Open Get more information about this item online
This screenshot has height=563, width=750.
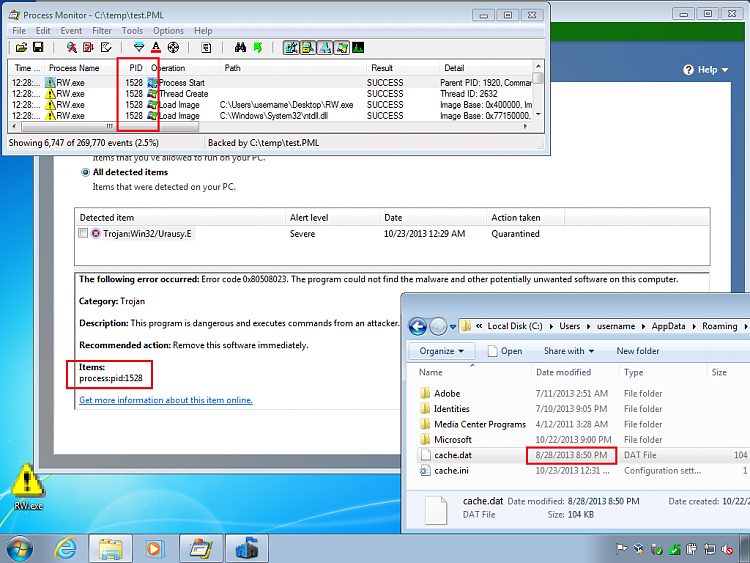(x=165, y=400)
